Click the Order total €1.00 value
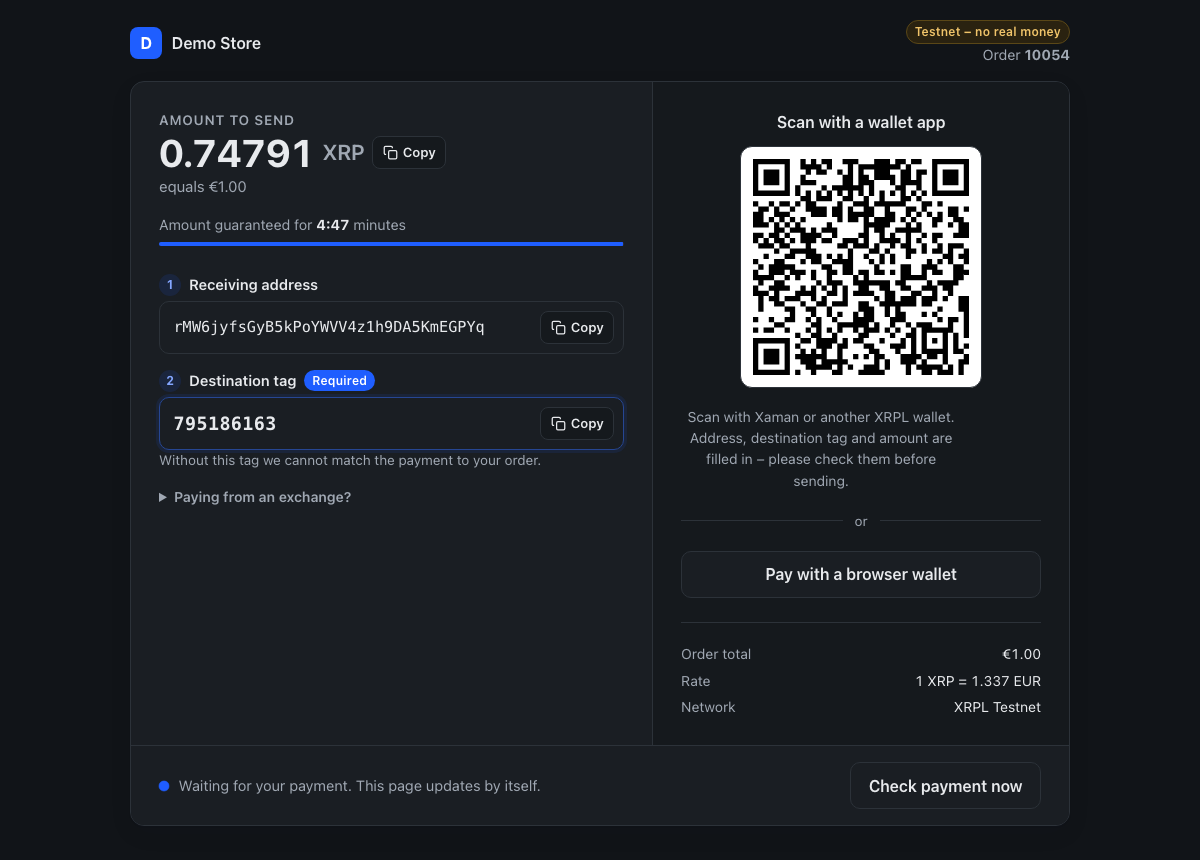The image size is (1200, 860). [x=1021, y=654]
